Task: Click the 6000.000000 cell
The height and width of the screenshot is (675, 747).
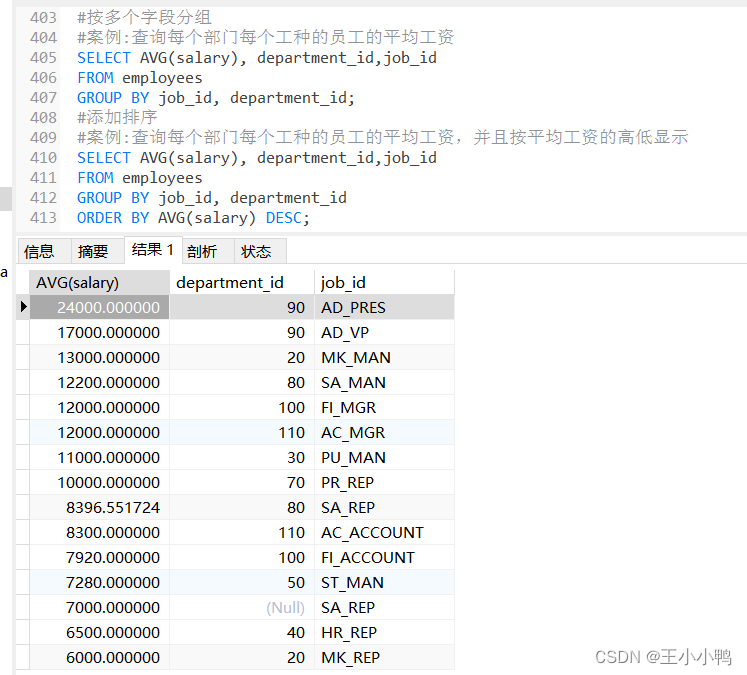Action: point(100,657)
